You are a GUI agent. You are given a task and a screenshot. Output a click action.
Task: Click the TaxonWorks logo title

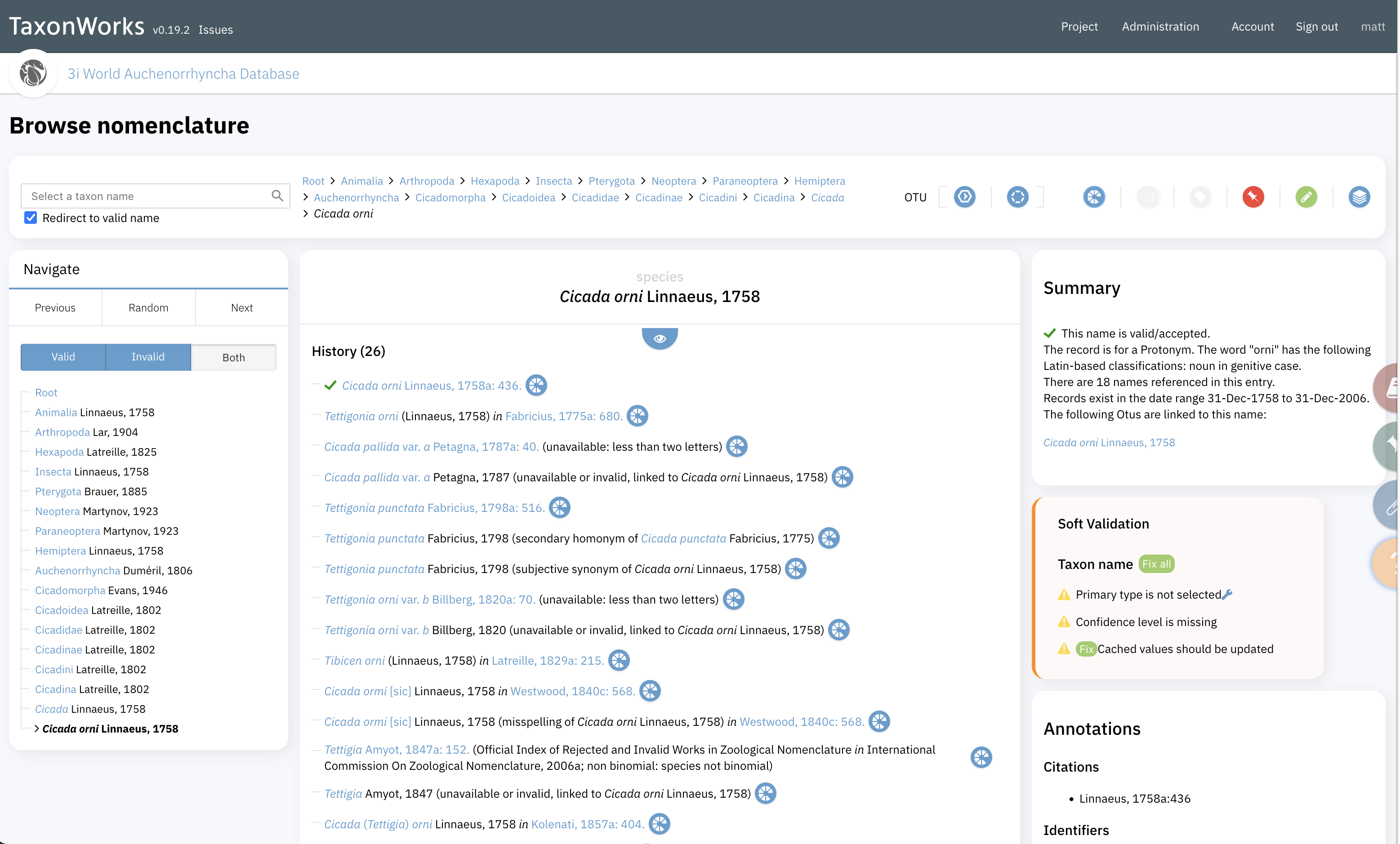click(77, 26)
